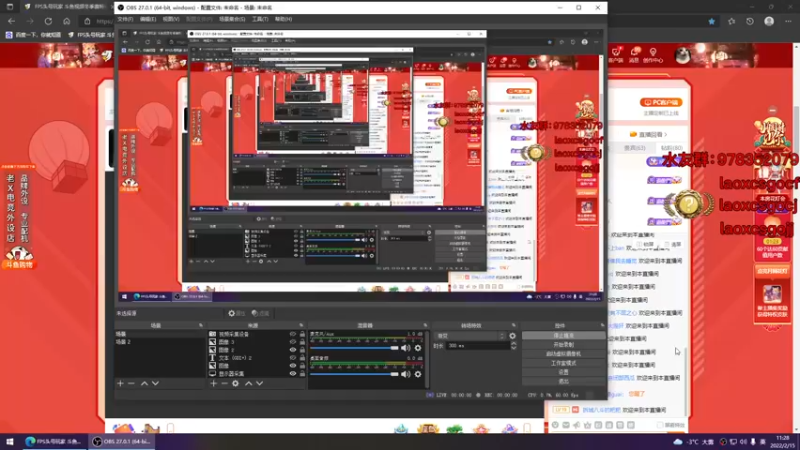
Task: Adjust desktop audio volume slider
Action: pyautogui.click(x=355, y=374)
